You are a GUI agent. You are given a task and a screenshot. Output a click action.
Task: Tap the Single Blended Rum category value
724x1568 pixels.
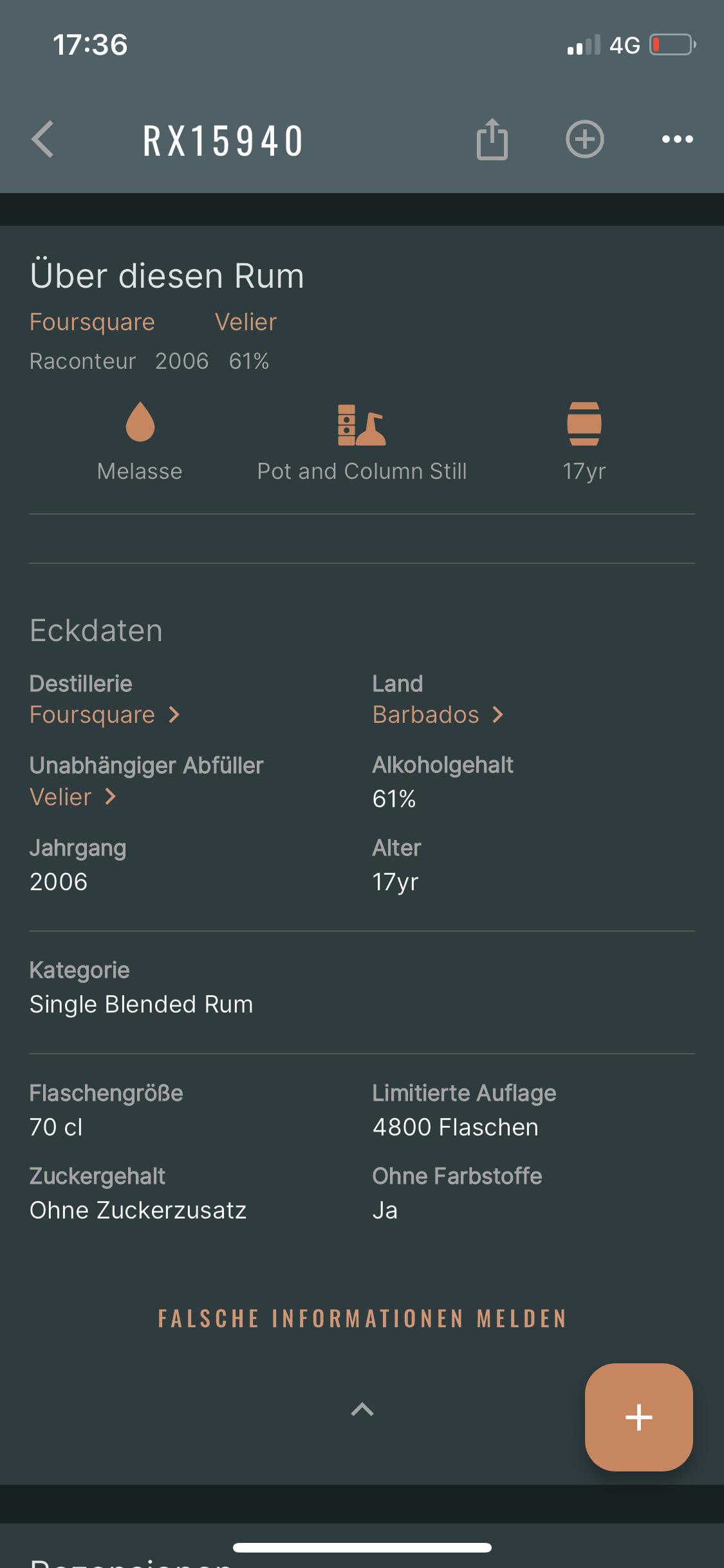tap(142, 1004)
